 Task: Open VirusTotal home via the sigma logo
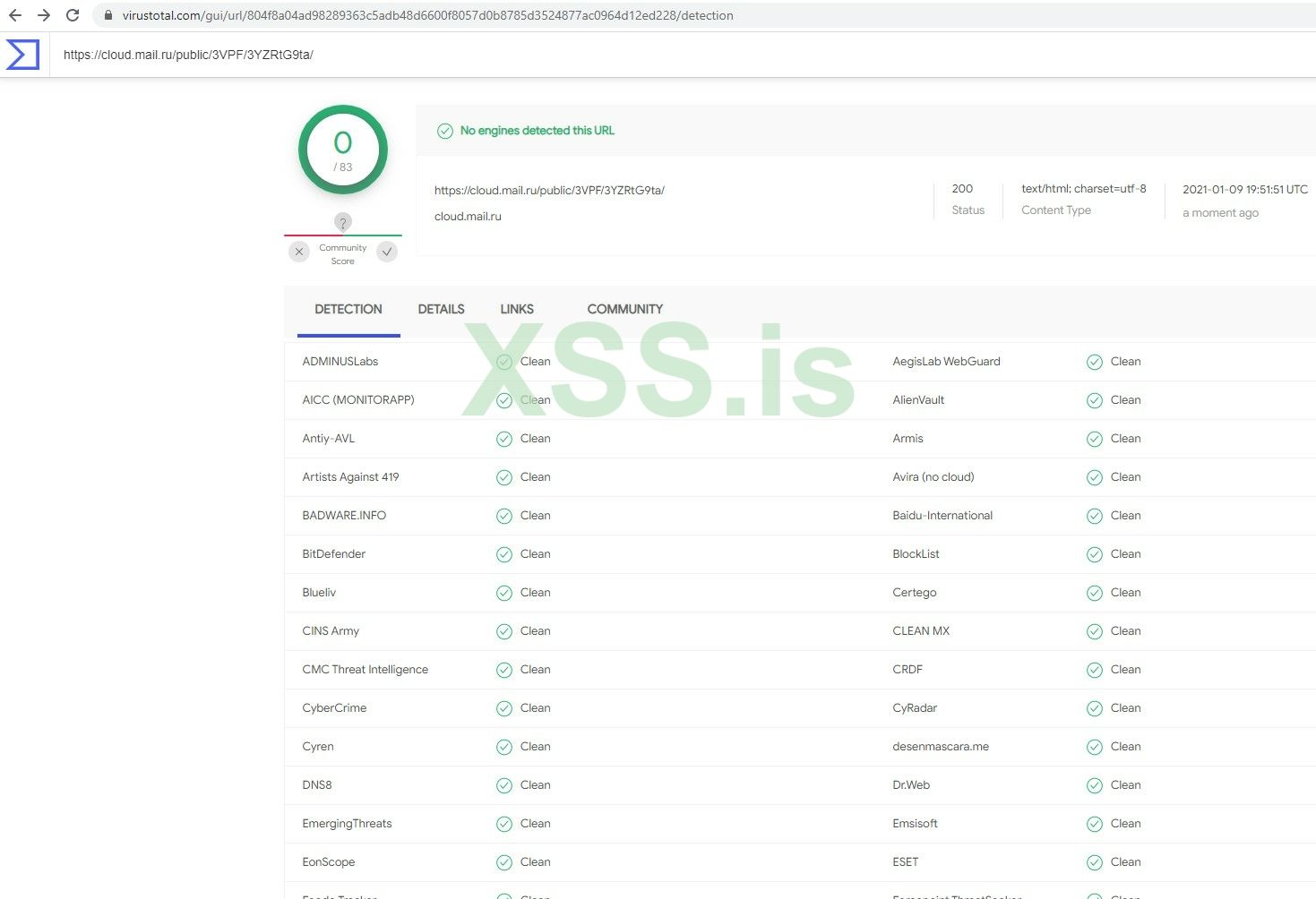(22, 55)
